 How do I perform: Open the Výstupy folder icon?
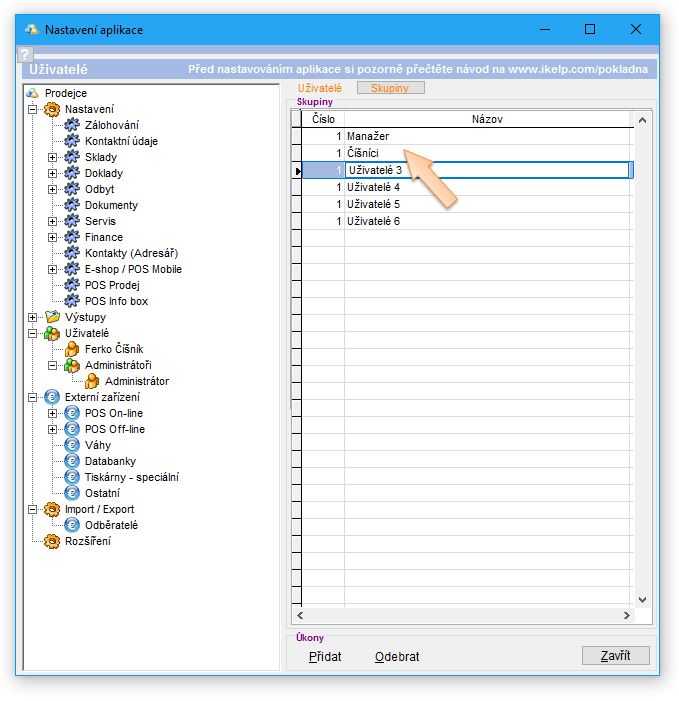[x=52, y=317]
